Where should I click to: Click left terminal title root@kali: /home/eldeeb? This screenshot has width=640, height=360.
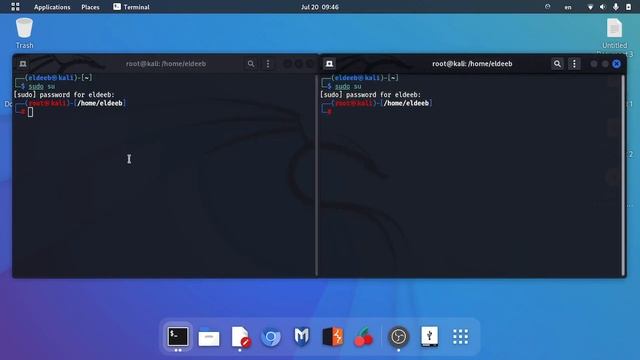tap(166, 64)
